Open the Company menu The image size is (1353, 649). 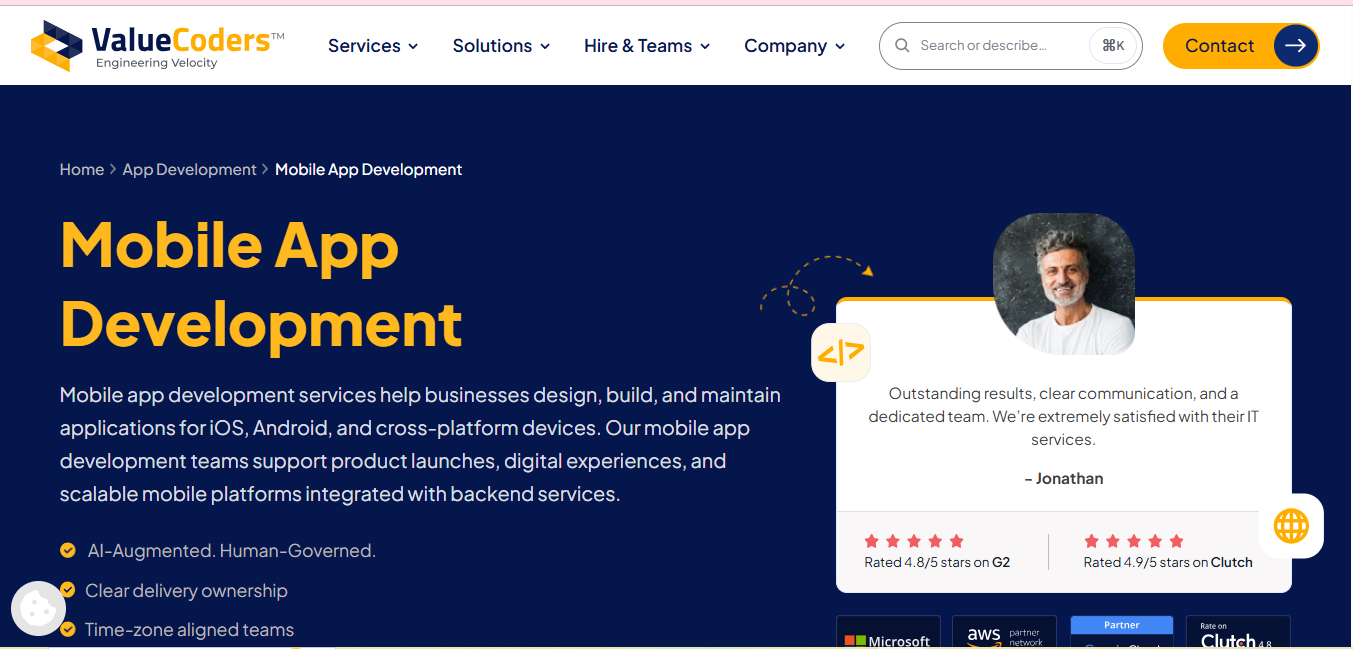click(795, 46)
